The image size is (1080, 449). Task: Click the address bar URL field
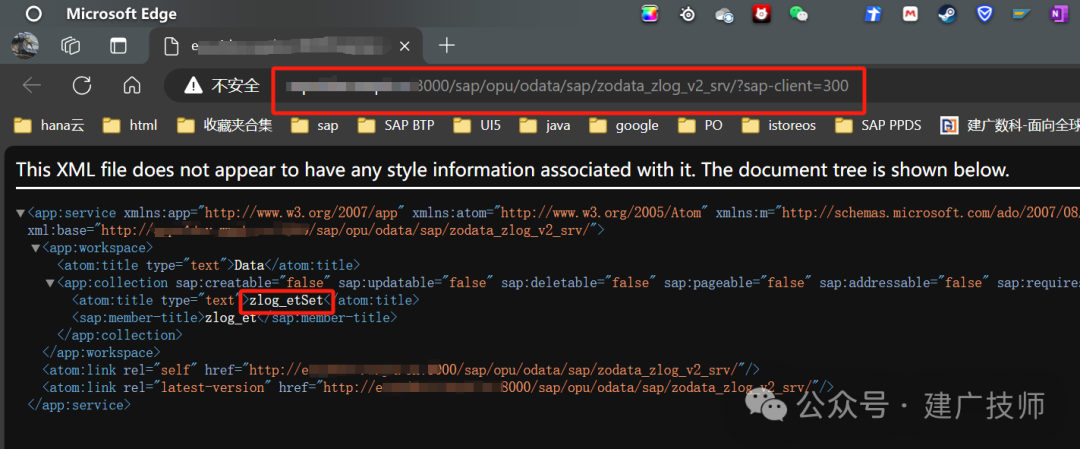[x=568, y=86]
